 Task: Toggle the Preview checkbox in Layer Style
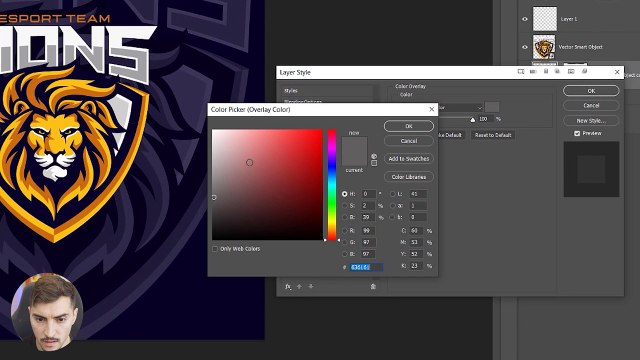577,133
